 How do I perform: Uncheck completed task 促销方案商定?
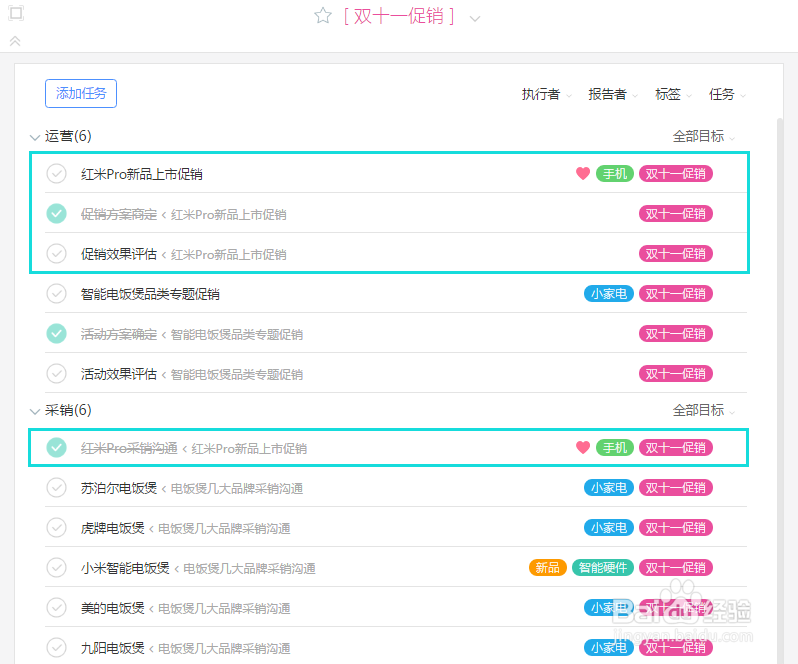click(x=56, y=214)
